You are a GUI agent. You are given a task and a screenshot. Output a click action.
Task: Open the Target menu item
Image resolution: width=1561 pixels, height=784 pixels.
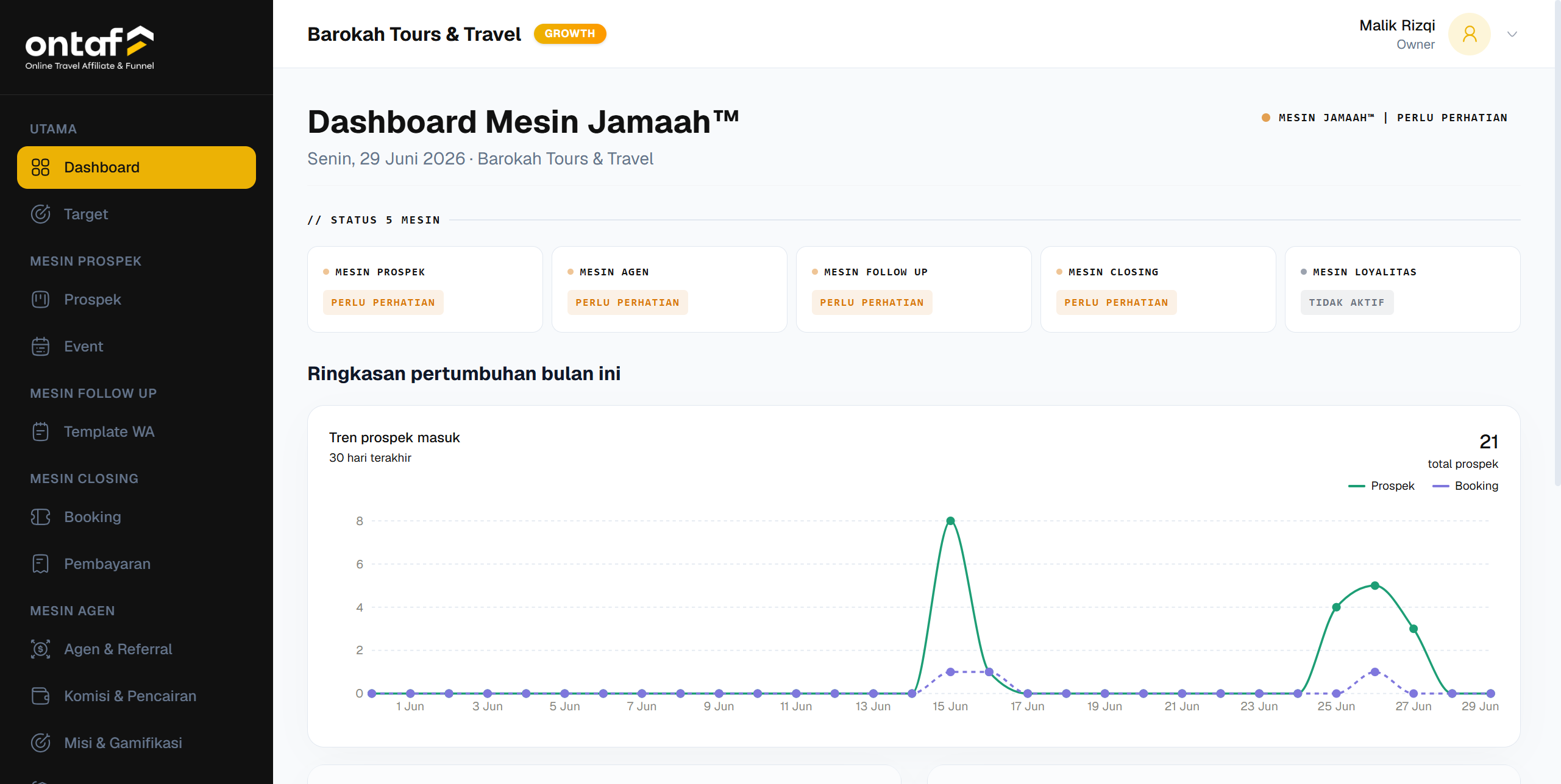(137, 214)
